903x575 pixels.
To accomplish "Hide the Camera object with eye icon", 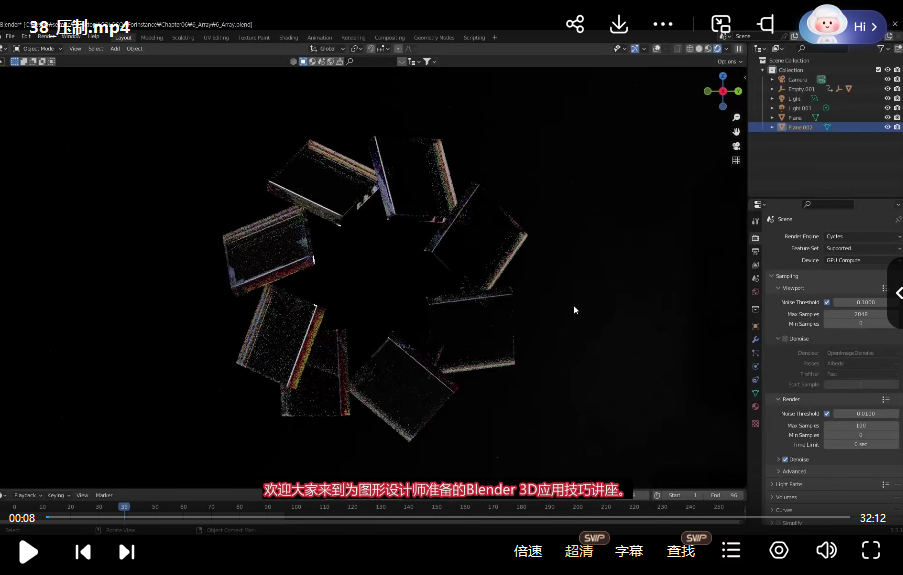I will coord(887,79).
